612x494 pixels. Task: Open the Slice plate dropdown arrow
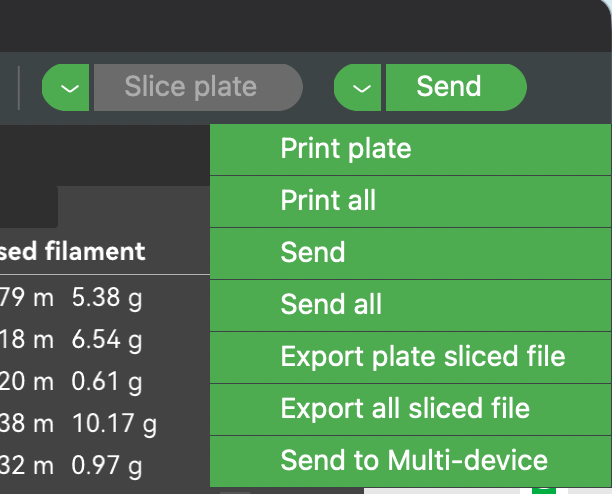[x=68, y=87]
